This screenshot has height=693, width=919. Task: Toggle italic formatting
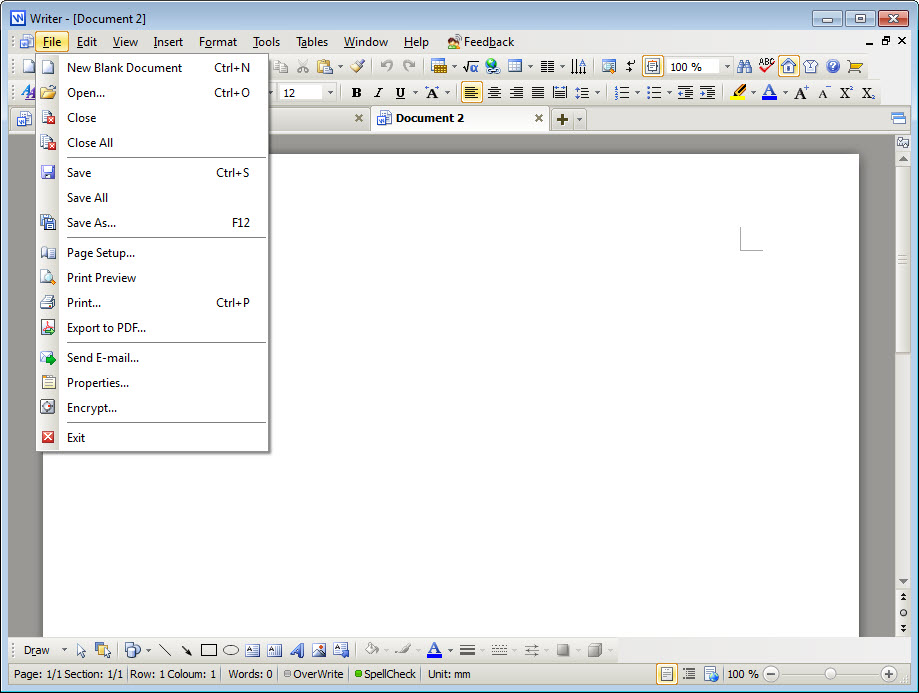tap(378, 92)
